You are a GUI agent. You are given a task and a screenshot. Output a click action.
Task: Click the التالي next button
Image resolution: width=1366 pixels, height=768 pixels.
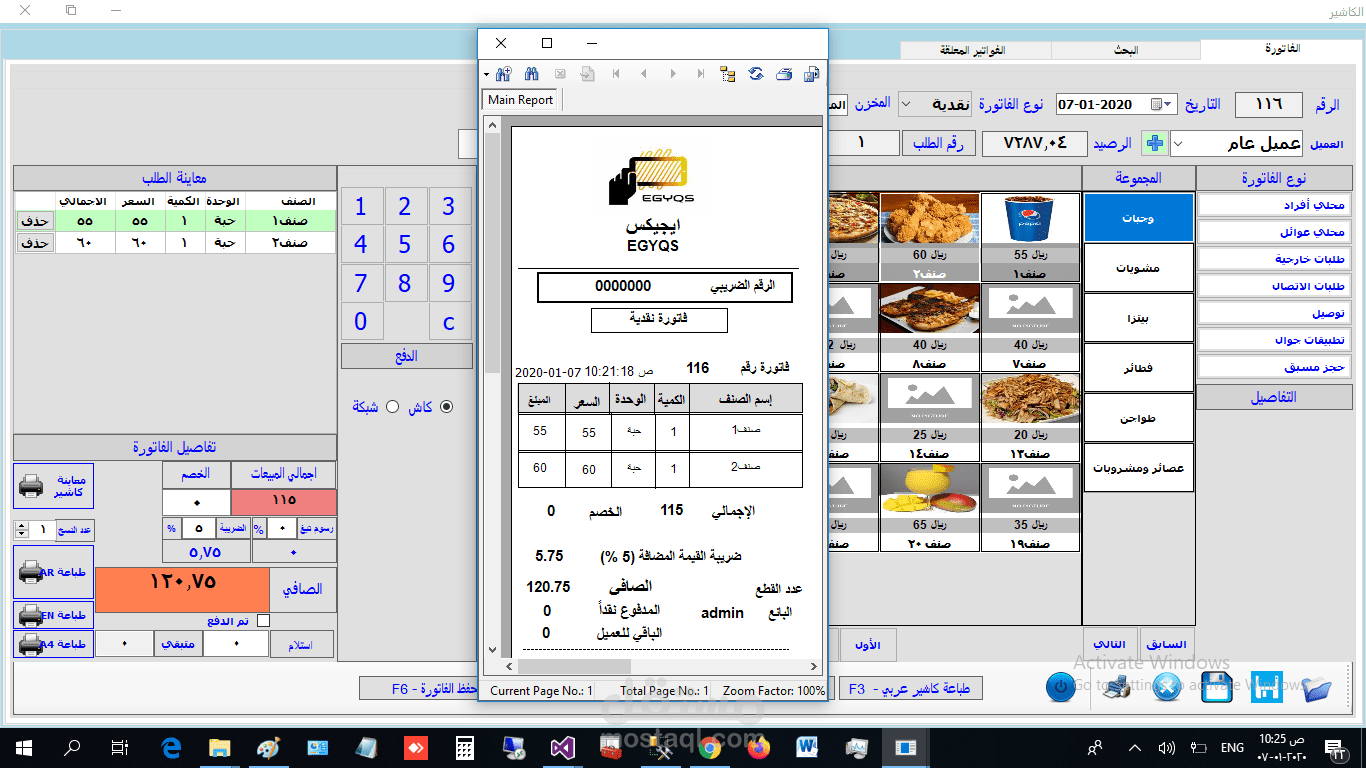(x=1109, y=645)
